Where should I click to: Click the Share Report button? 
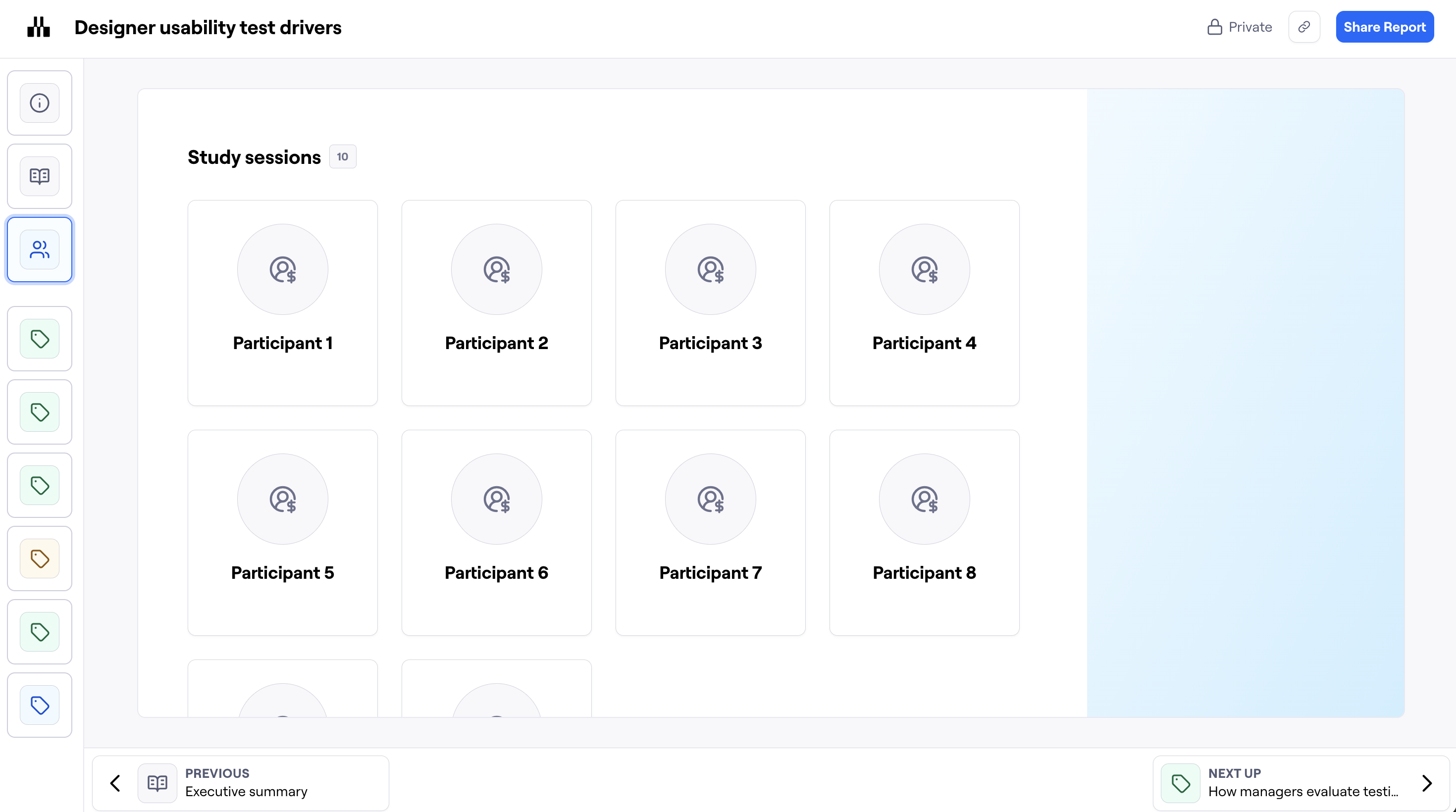click(x=1384, y=27)
